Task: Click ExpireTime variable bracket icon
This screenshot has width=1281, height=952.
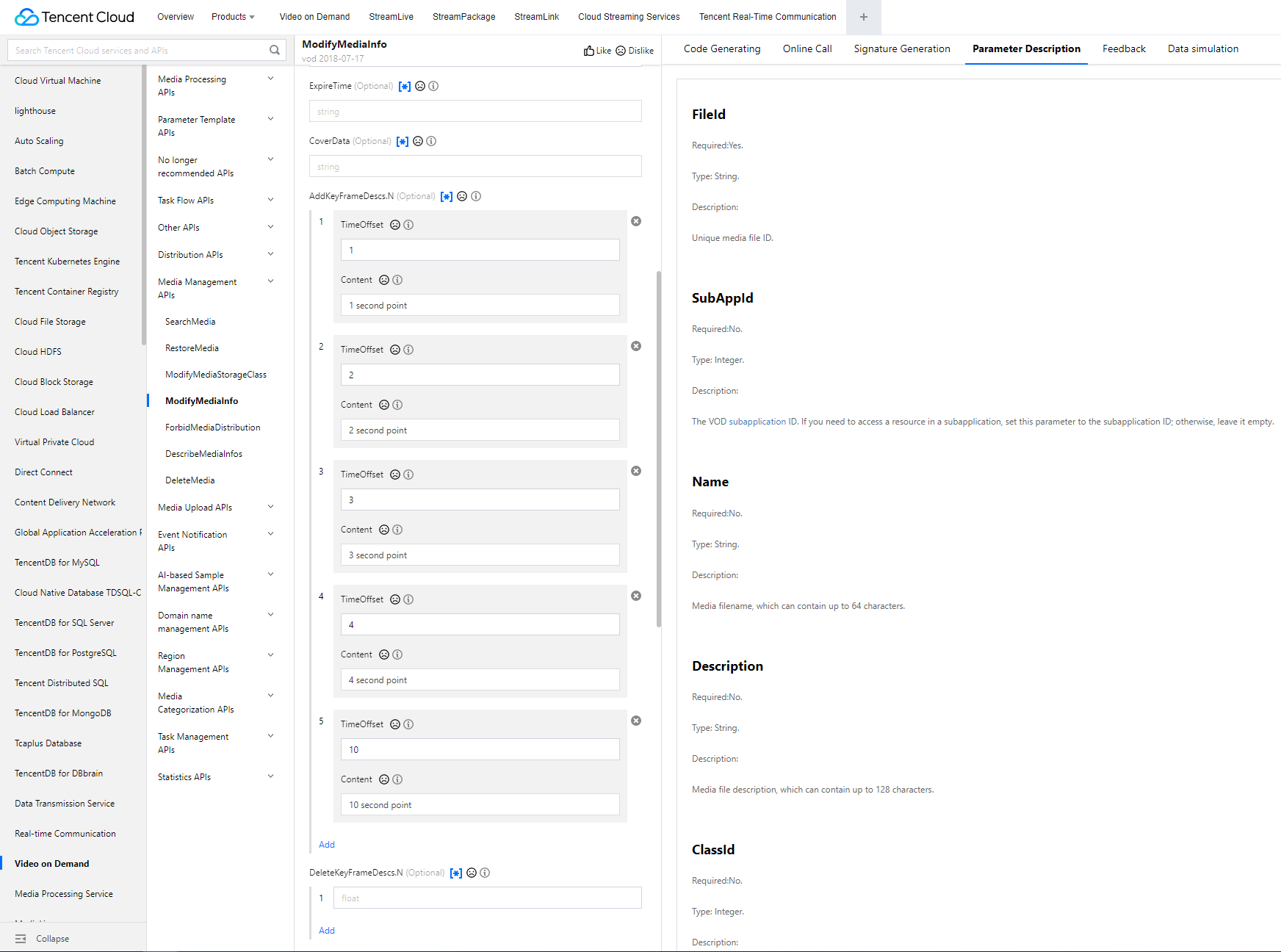Action: point(405,86)
